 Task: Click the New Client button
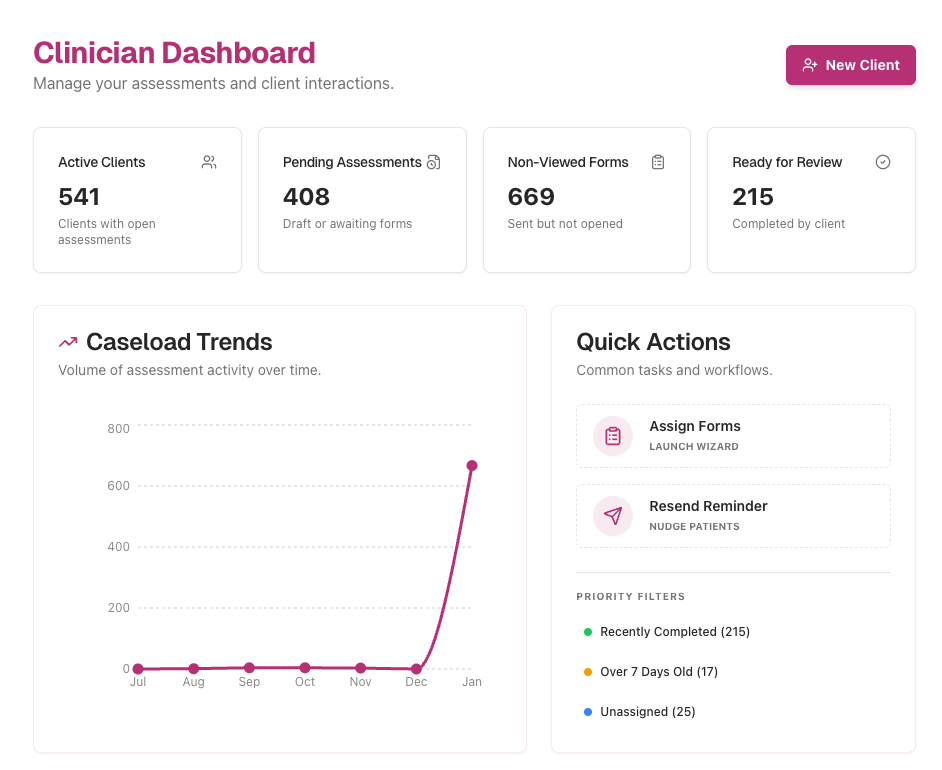click(x=851, y=64)
